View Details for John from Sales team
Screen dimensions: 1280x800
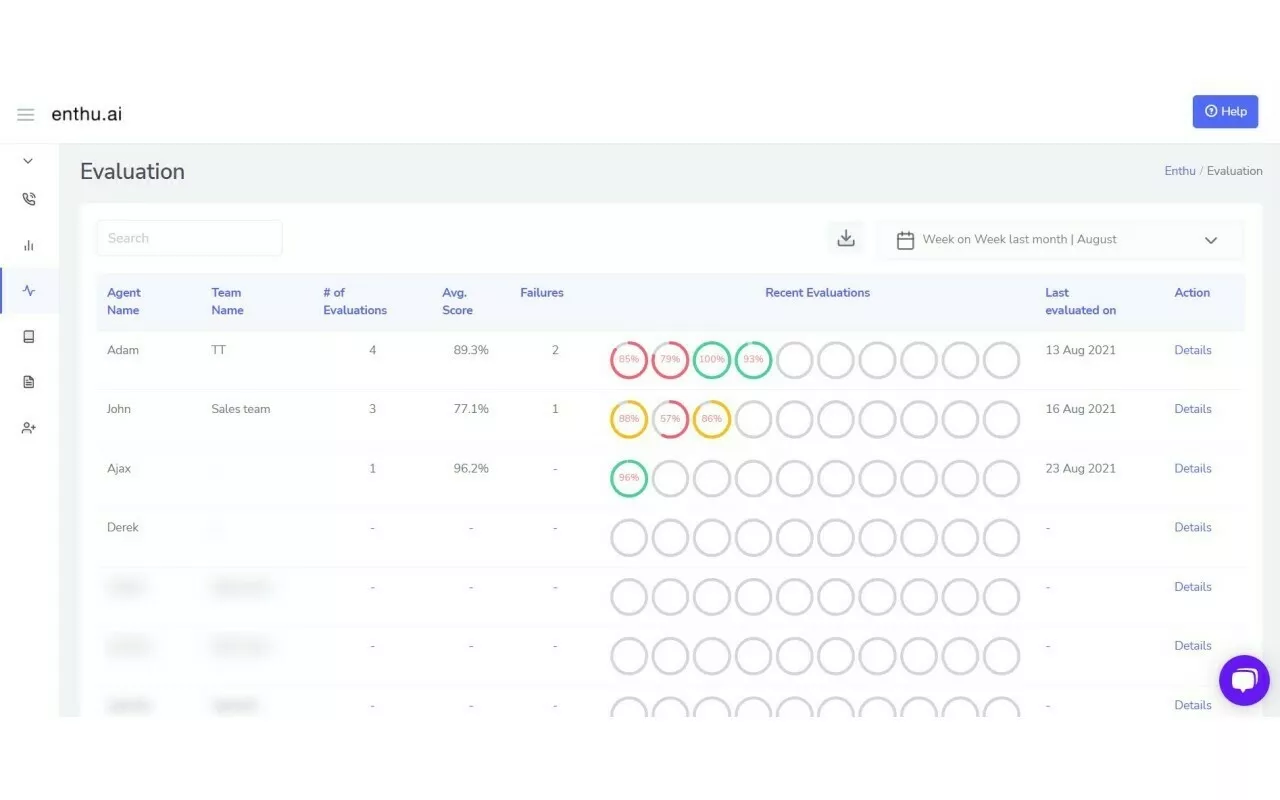[1192, 408]
